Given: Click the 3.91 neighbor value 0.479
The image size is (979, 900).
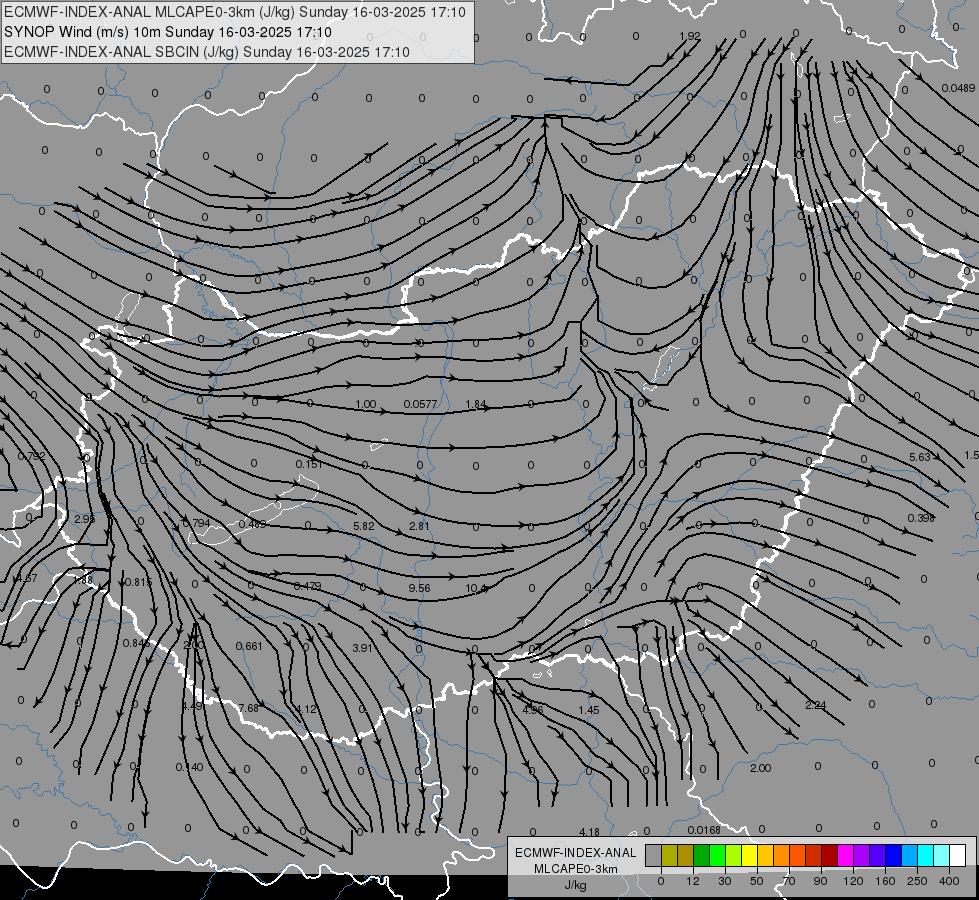Looking at the screenshot, I should [307, 586].
